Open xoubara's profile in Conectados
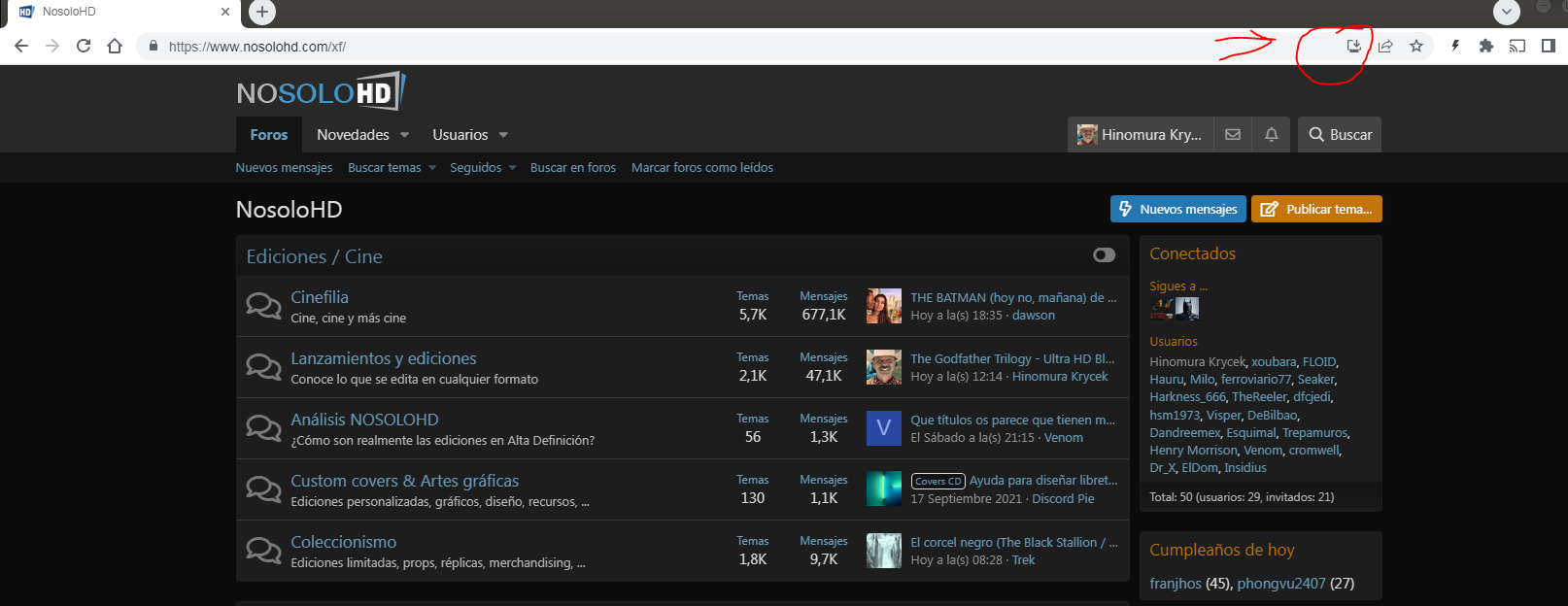This screenshot has width=1568, height=606. (1274, 361)
